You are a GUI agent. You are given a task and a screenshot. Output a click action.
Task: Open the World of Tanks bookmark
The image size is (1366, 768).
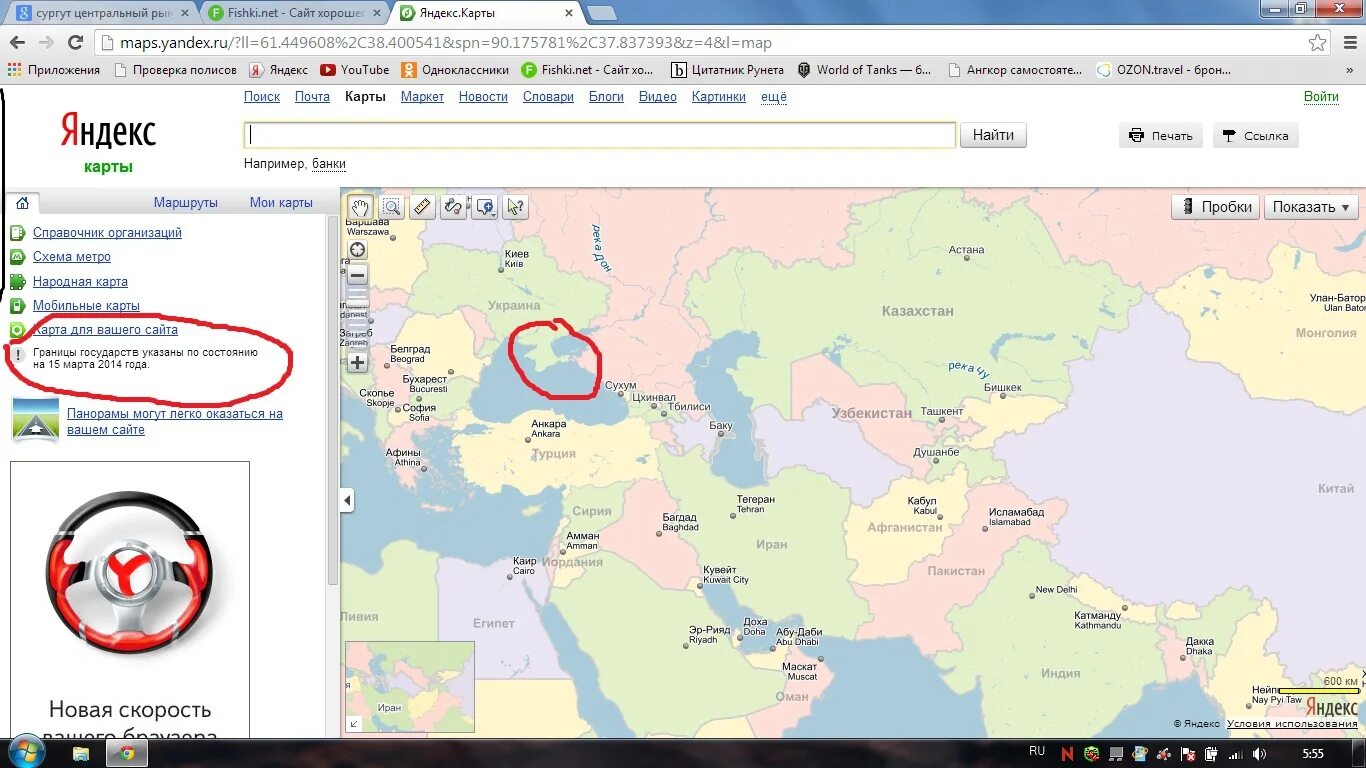(865, 70)
